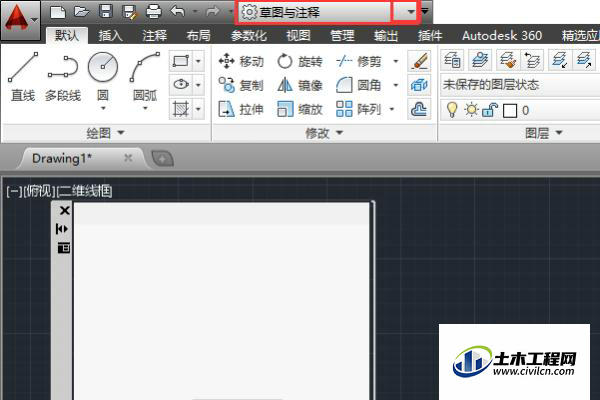The width and height of the screenshot is (600, 400).
Task: Expand the 阵列 array dropdown arrow
Action: click(x=392, y=109)
